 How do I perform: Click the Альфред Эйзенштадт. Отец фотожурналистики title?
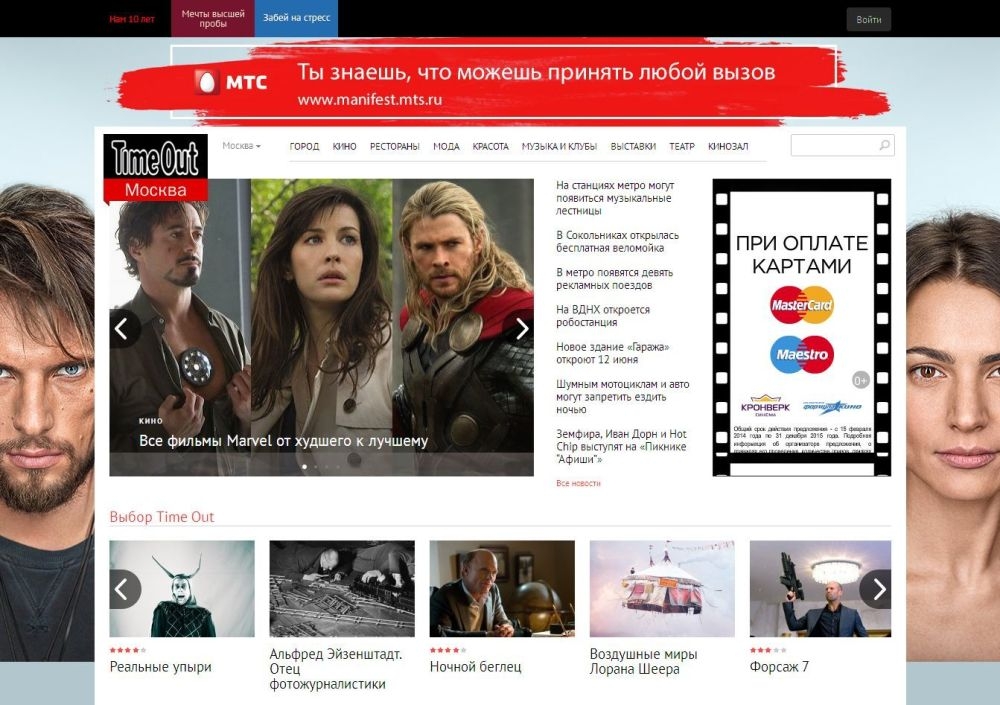tap(336, 669)
